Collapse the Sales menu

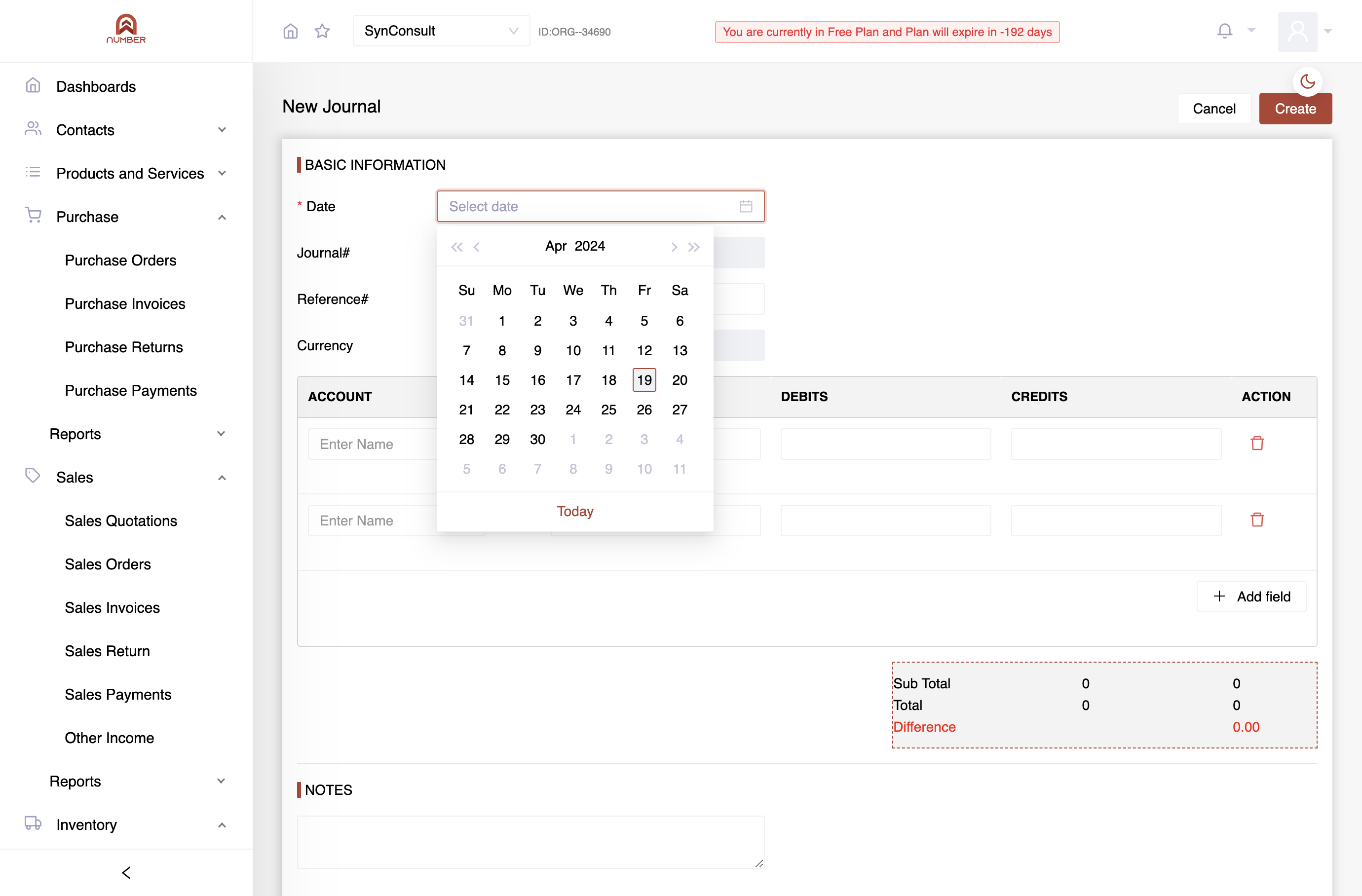point(126,477)
